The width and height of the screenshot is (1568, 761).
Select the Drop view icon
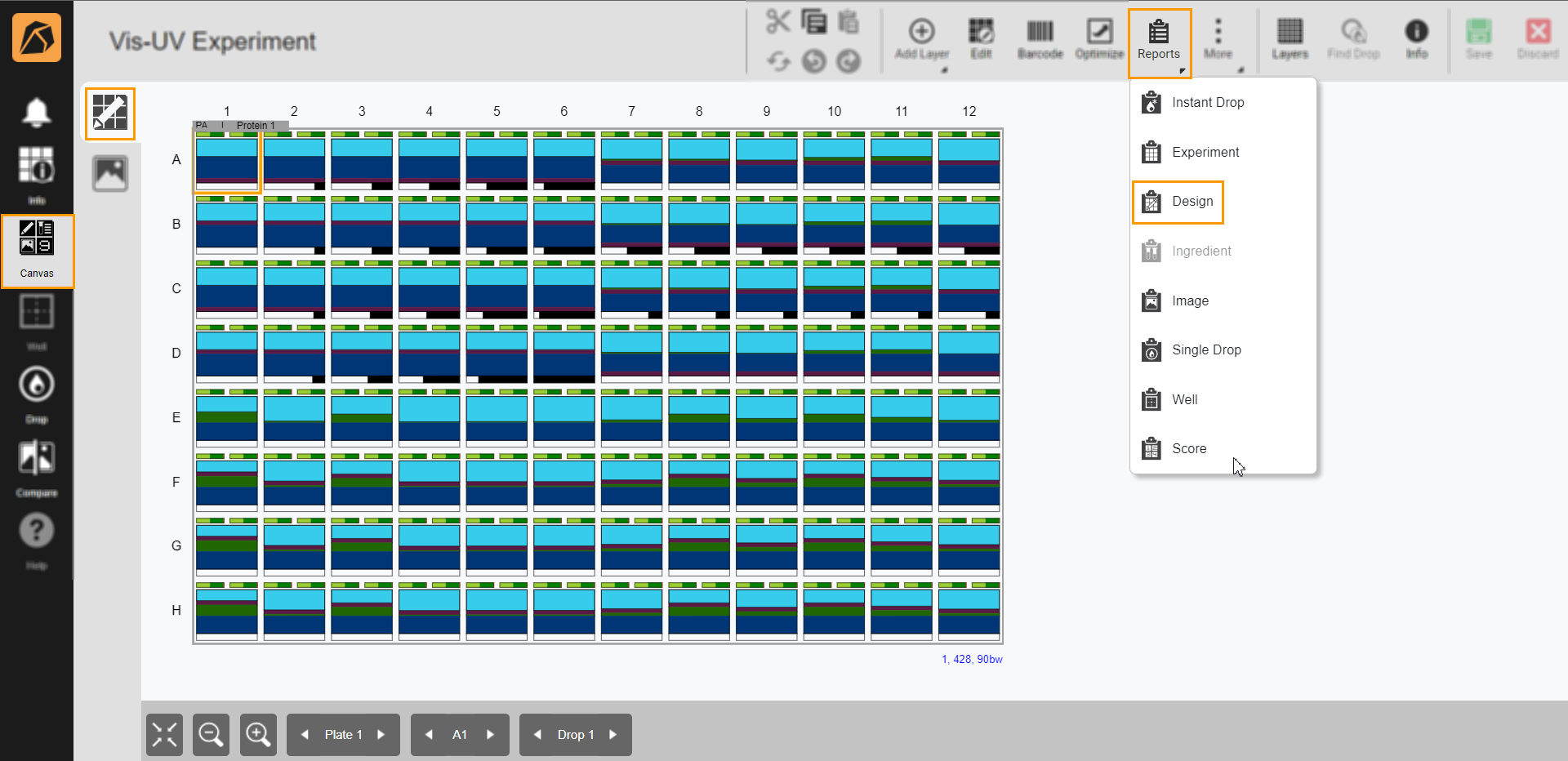[x=37, y=384]
